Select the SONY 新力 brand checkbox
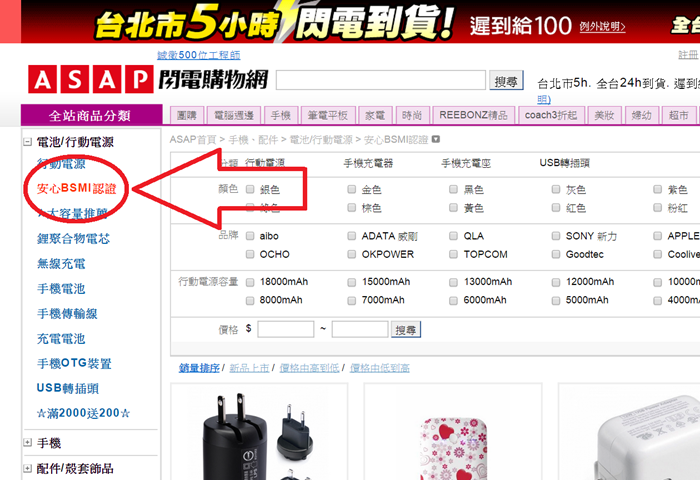Viewport: 700px width, 480px height. [557, 236]
